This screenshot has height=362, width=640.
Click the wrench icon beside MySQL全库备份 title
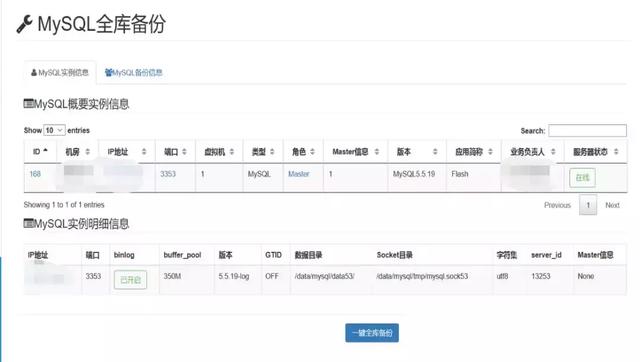point(24,24)
